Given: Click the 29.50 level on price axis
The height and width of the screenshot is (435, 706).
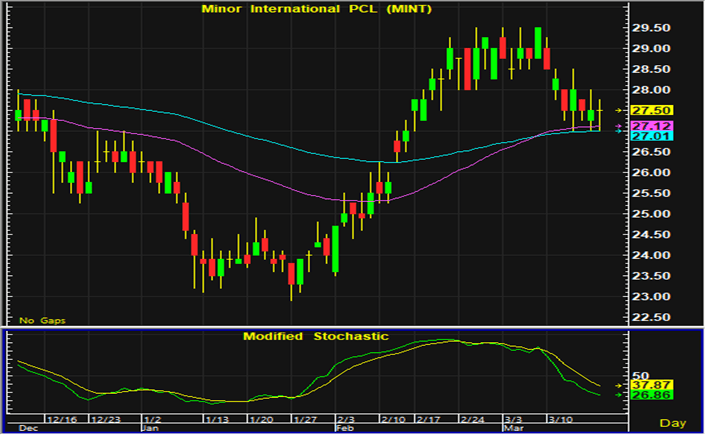Looking at the screenshot, I should pos(649,28).
